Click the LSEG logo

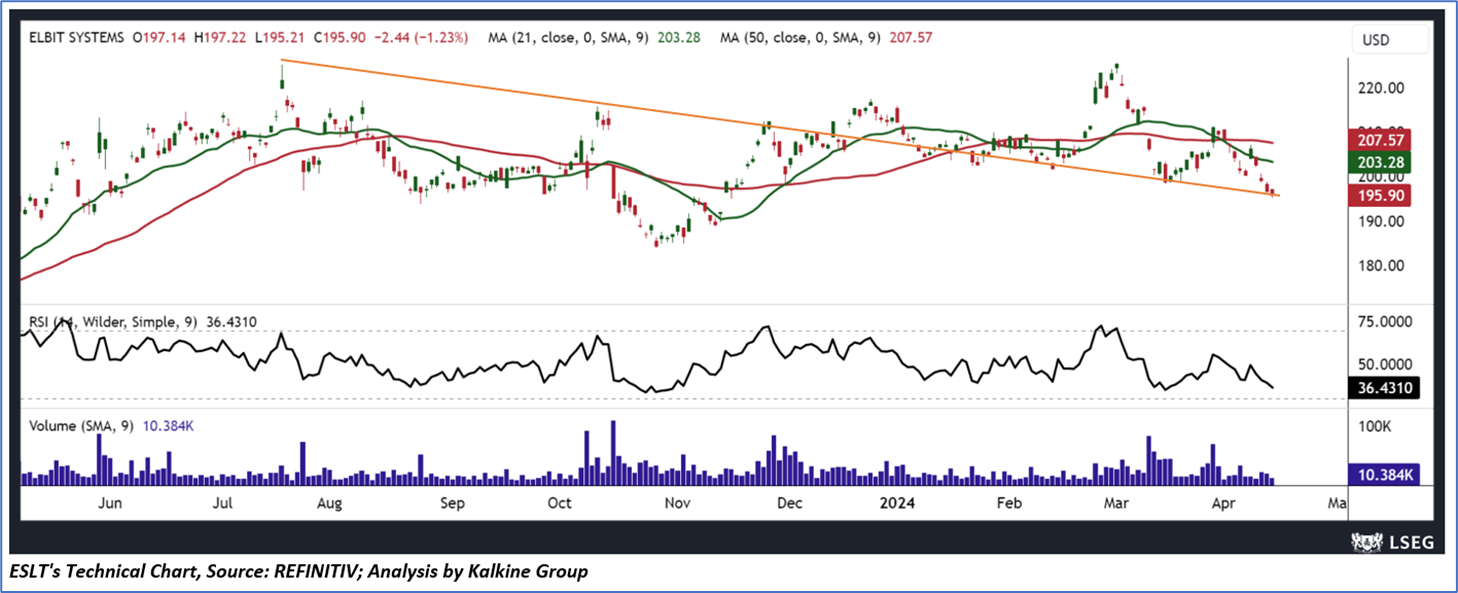1390,541
